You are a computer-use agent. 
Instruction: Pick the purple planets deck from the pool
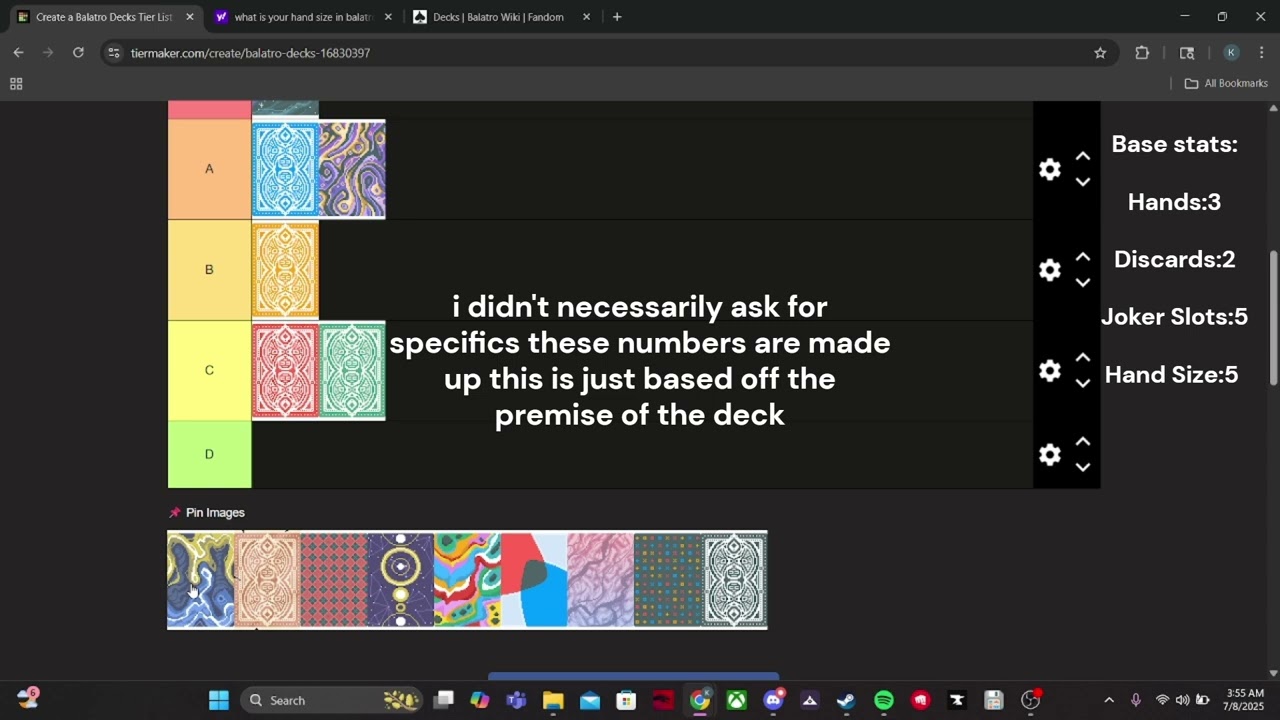pos(400,580)
